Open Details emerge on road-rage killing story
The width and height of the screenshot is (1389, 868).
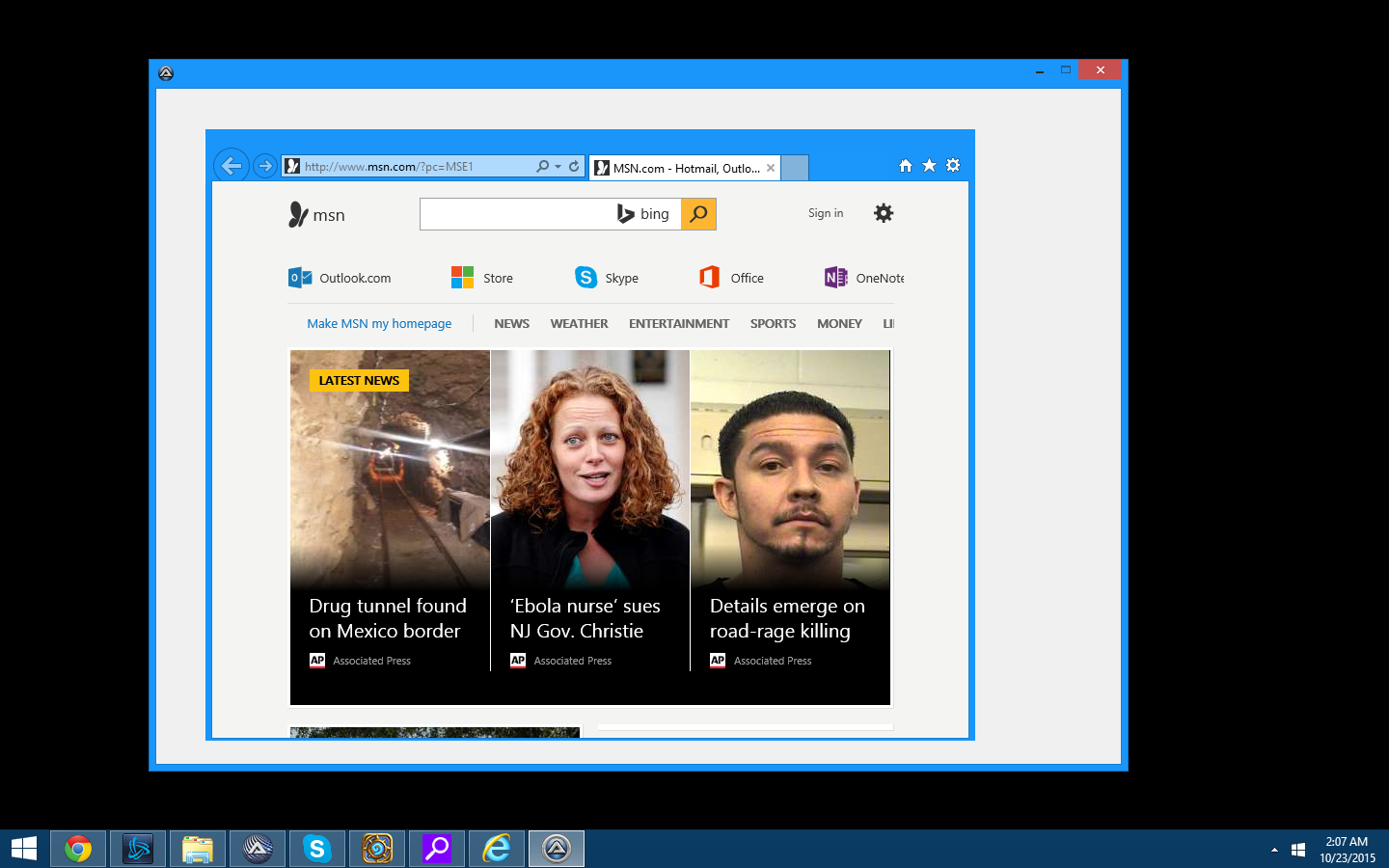pyautogui.click(x=787, y=618)
